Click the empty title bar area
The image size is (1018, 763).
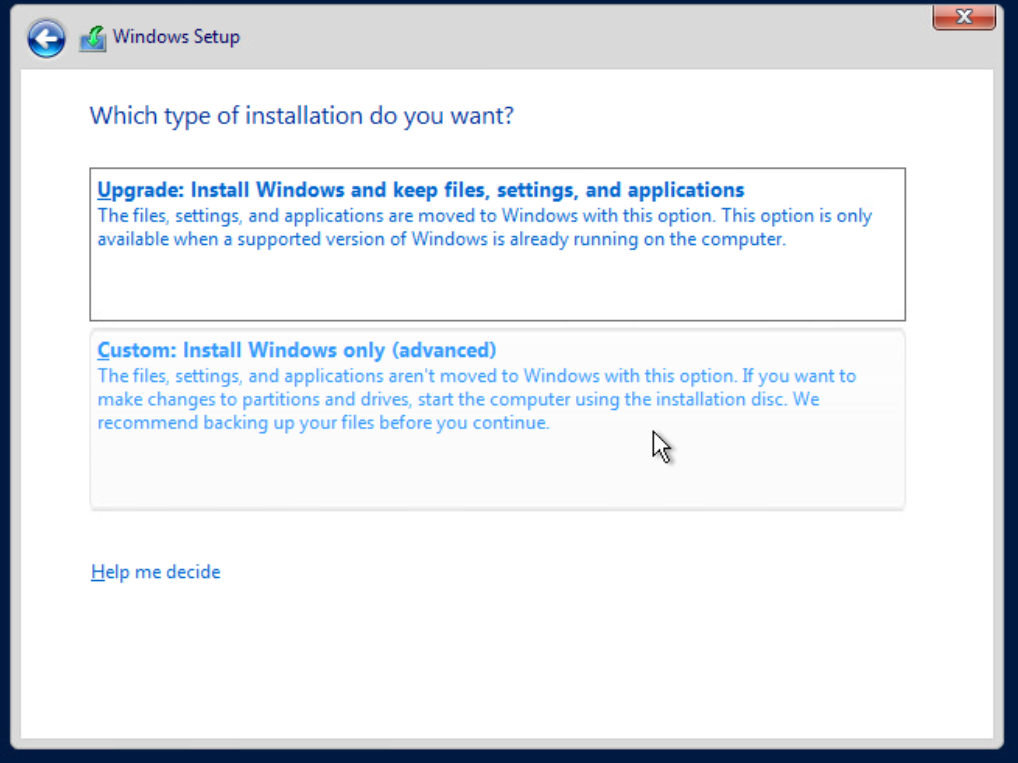[580, 37]
